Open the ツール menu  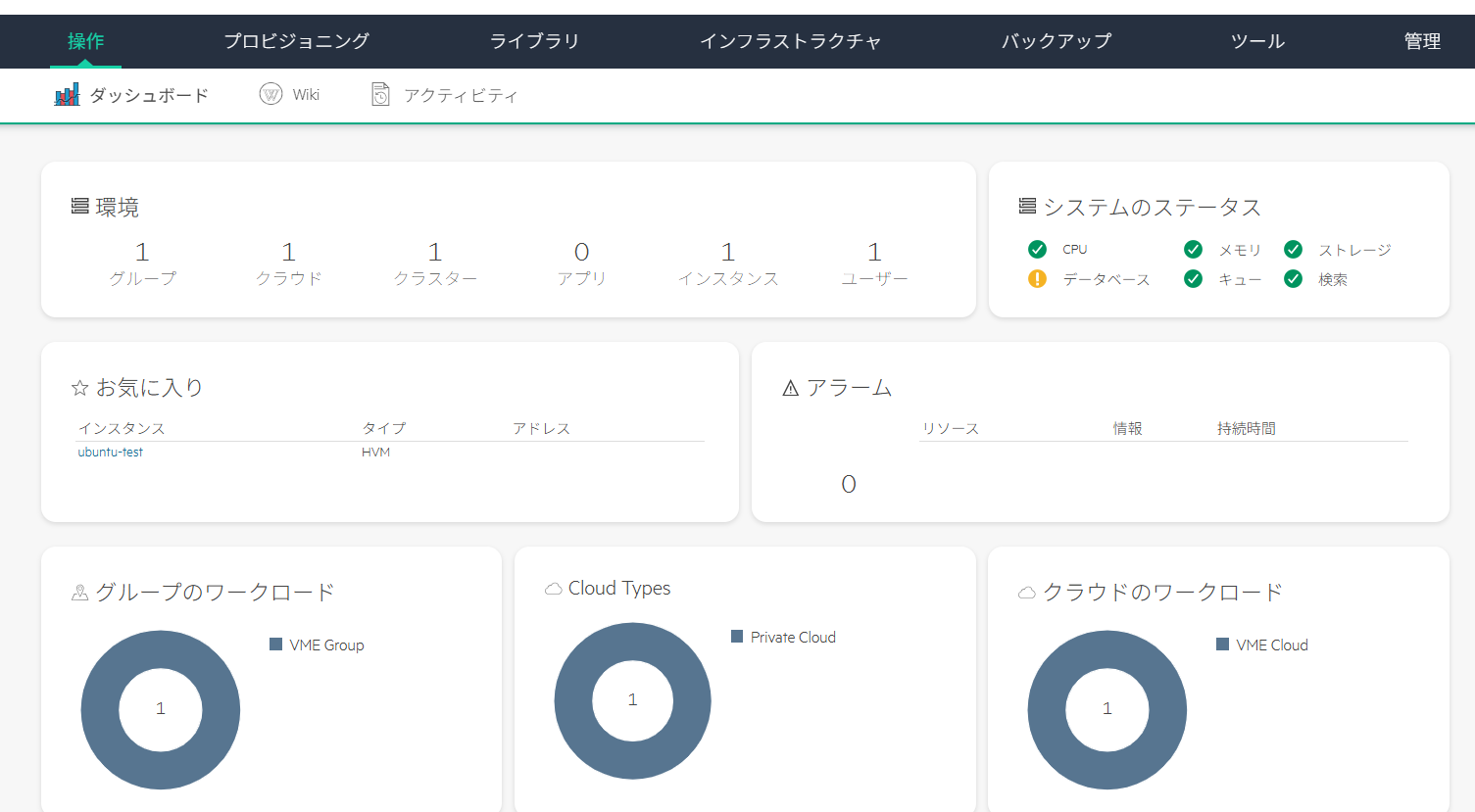tap(1257, 41)
